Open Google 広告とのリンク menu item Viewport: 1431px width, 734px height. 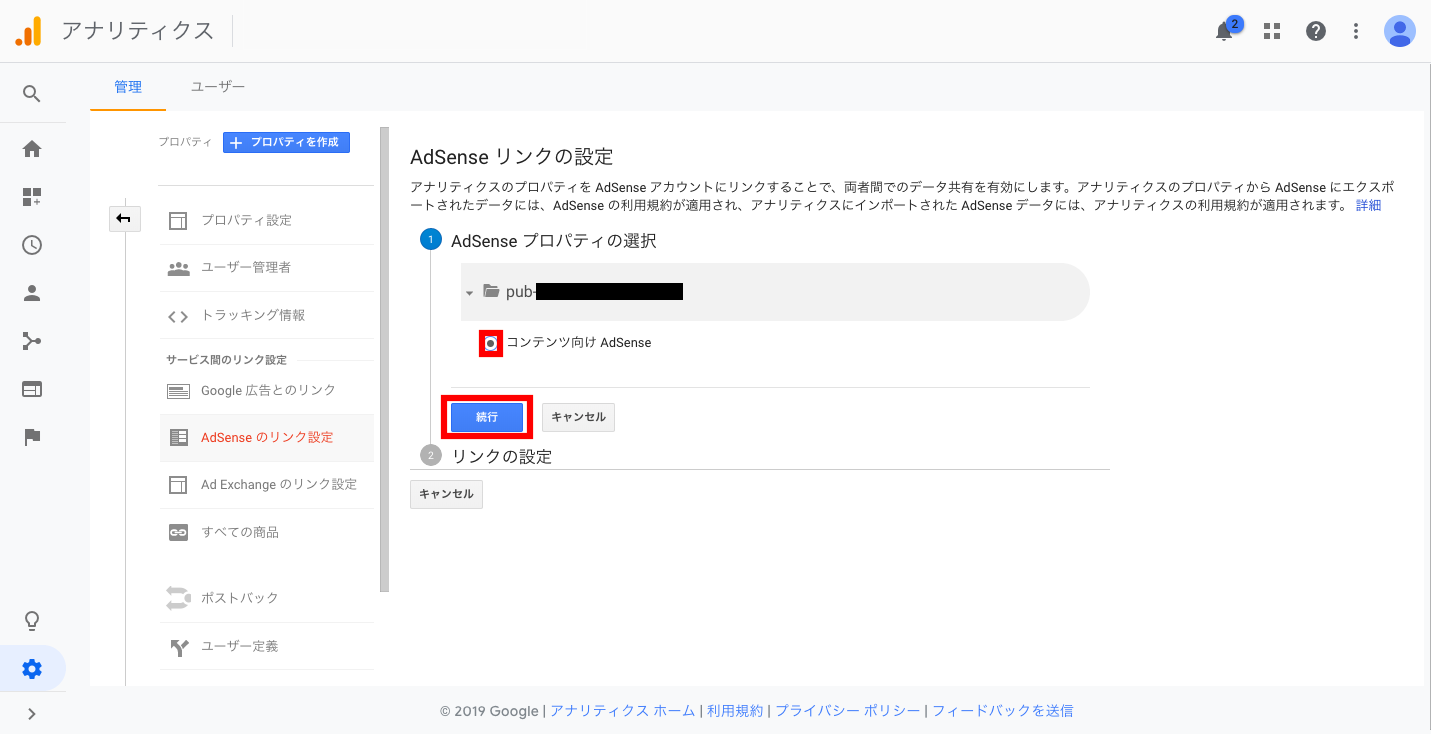point(266,390)
